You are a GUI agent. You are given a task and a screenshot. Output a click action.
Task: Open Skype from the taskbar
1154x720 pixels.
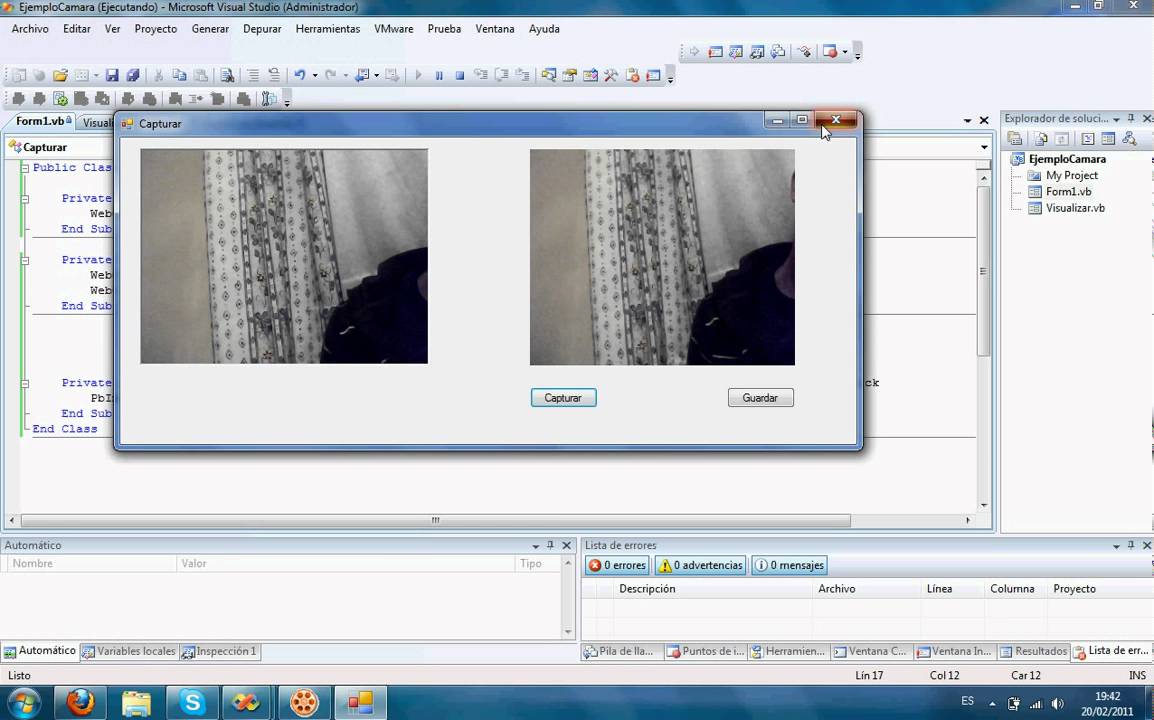point(191,702)
